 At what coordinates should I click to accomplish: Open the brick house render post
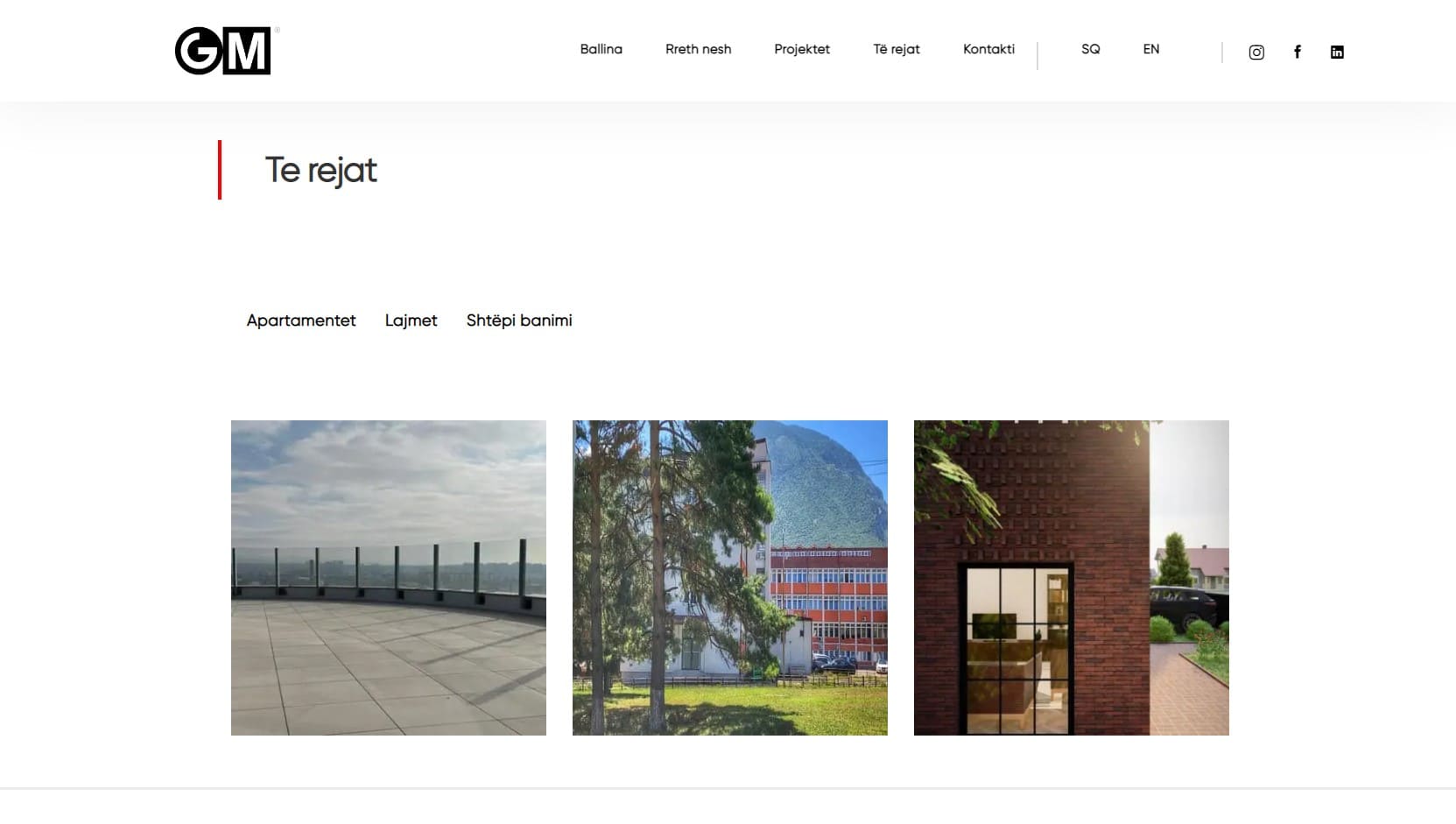pos(1072,578)
